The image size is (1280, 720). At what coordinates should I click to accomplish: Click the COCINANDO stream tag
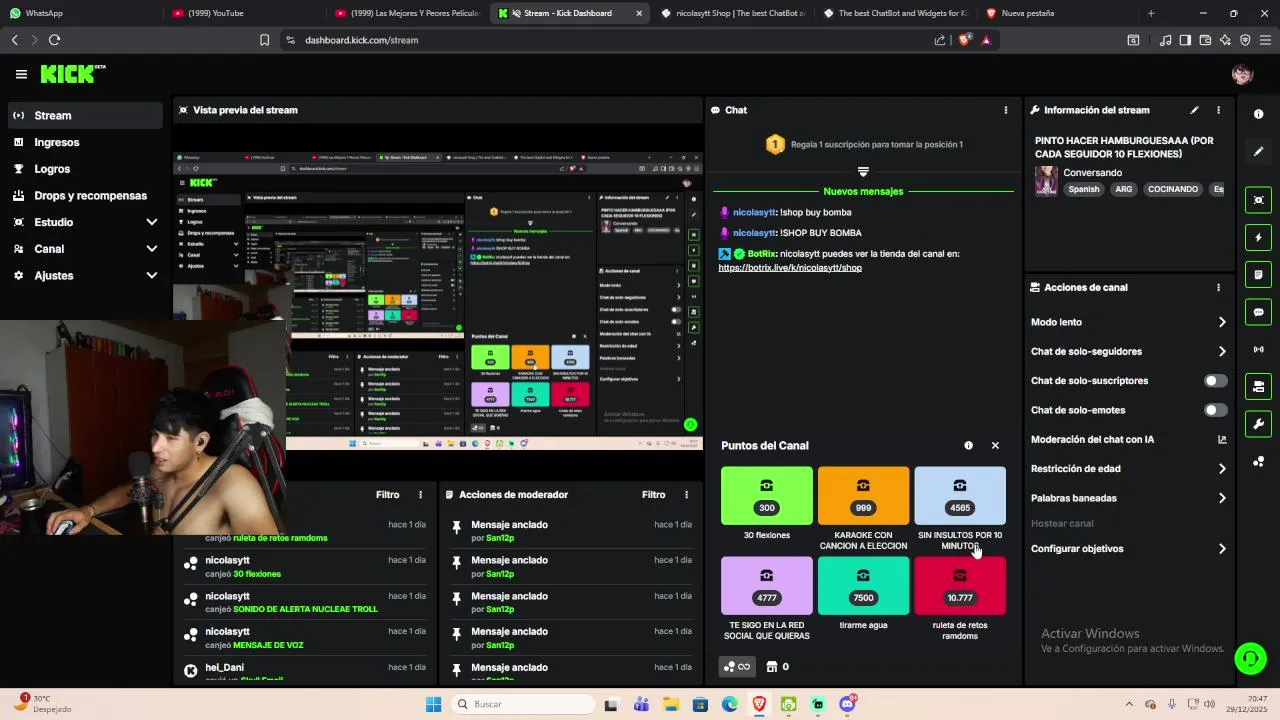[x=1173, y=189]
